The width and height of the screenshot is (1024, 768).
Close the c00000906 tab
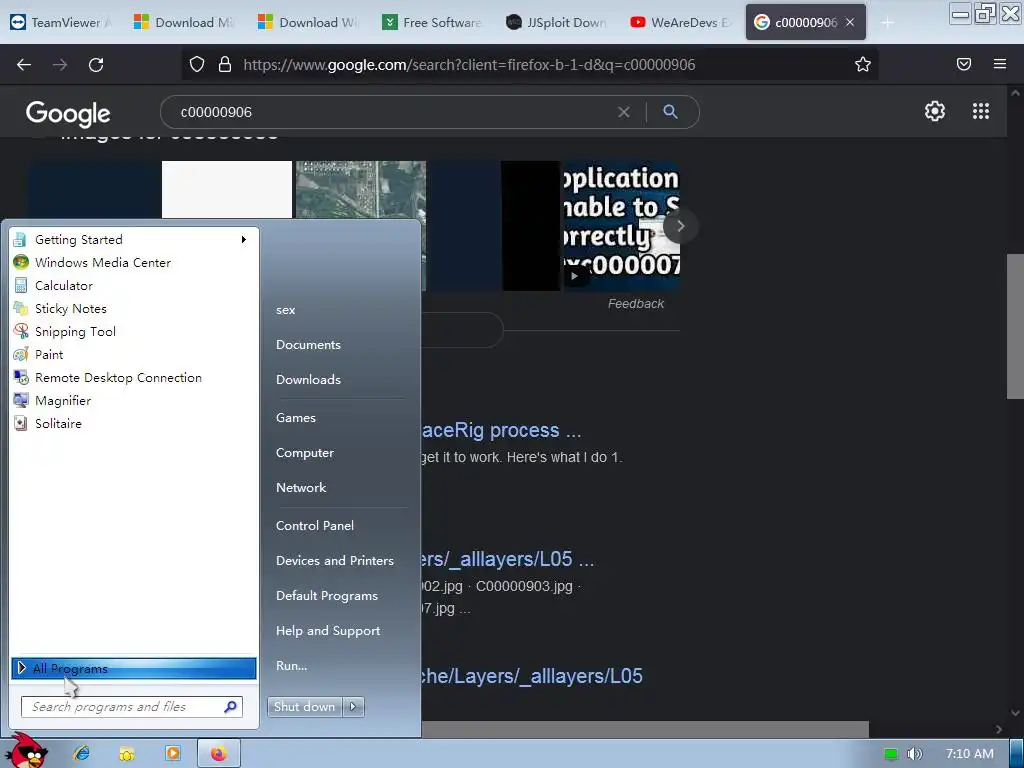tap(850, 22)
